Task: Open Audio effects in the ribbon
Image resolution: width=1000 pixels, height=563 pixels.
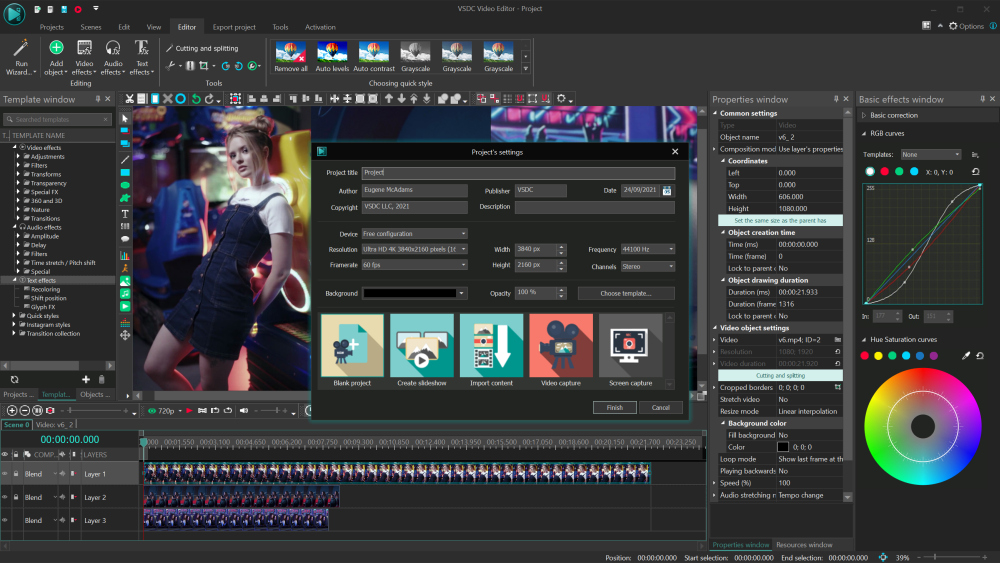Action: point(113,57)
